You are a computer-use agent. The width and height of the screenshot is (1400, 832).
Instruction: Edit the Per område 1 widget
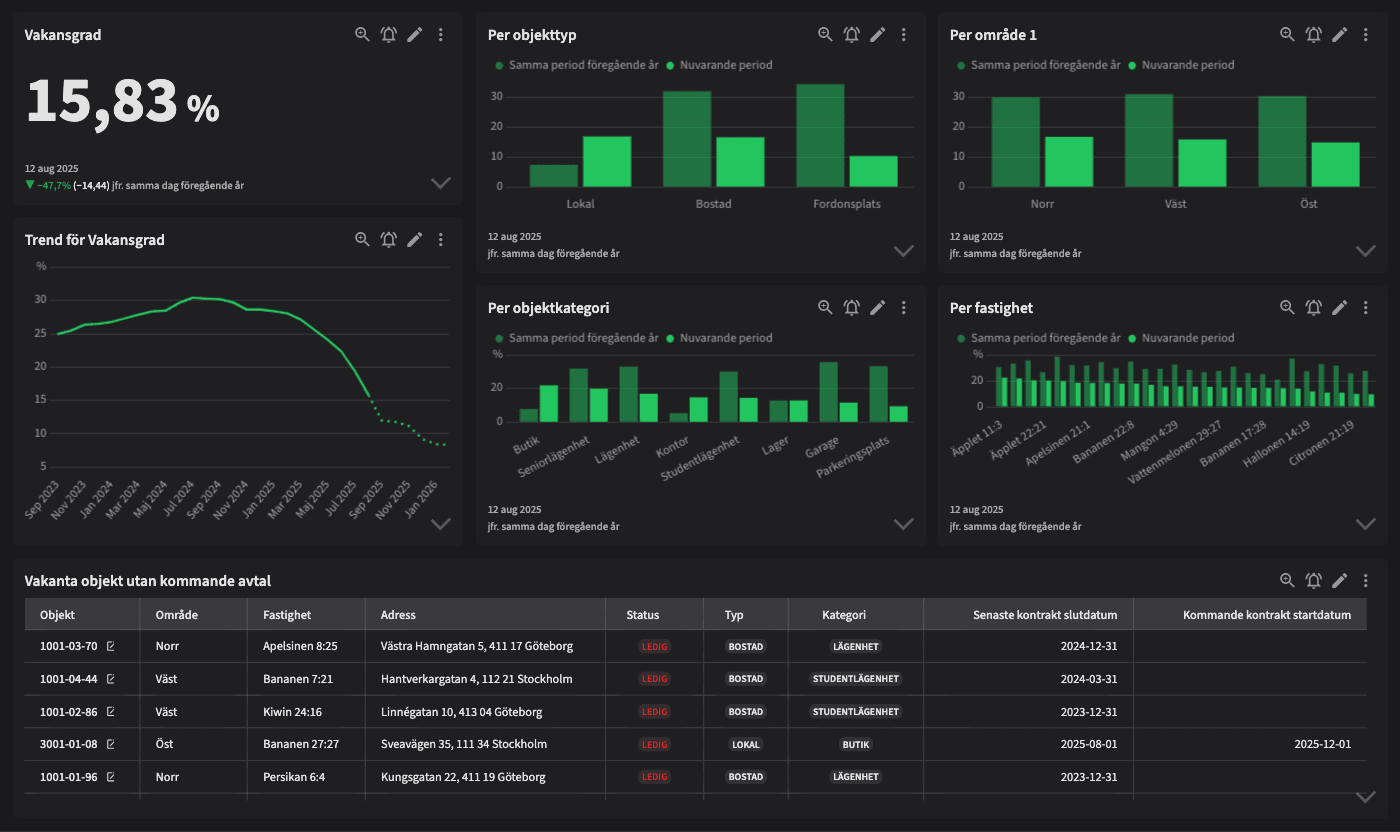click(x=1340, y=34)
